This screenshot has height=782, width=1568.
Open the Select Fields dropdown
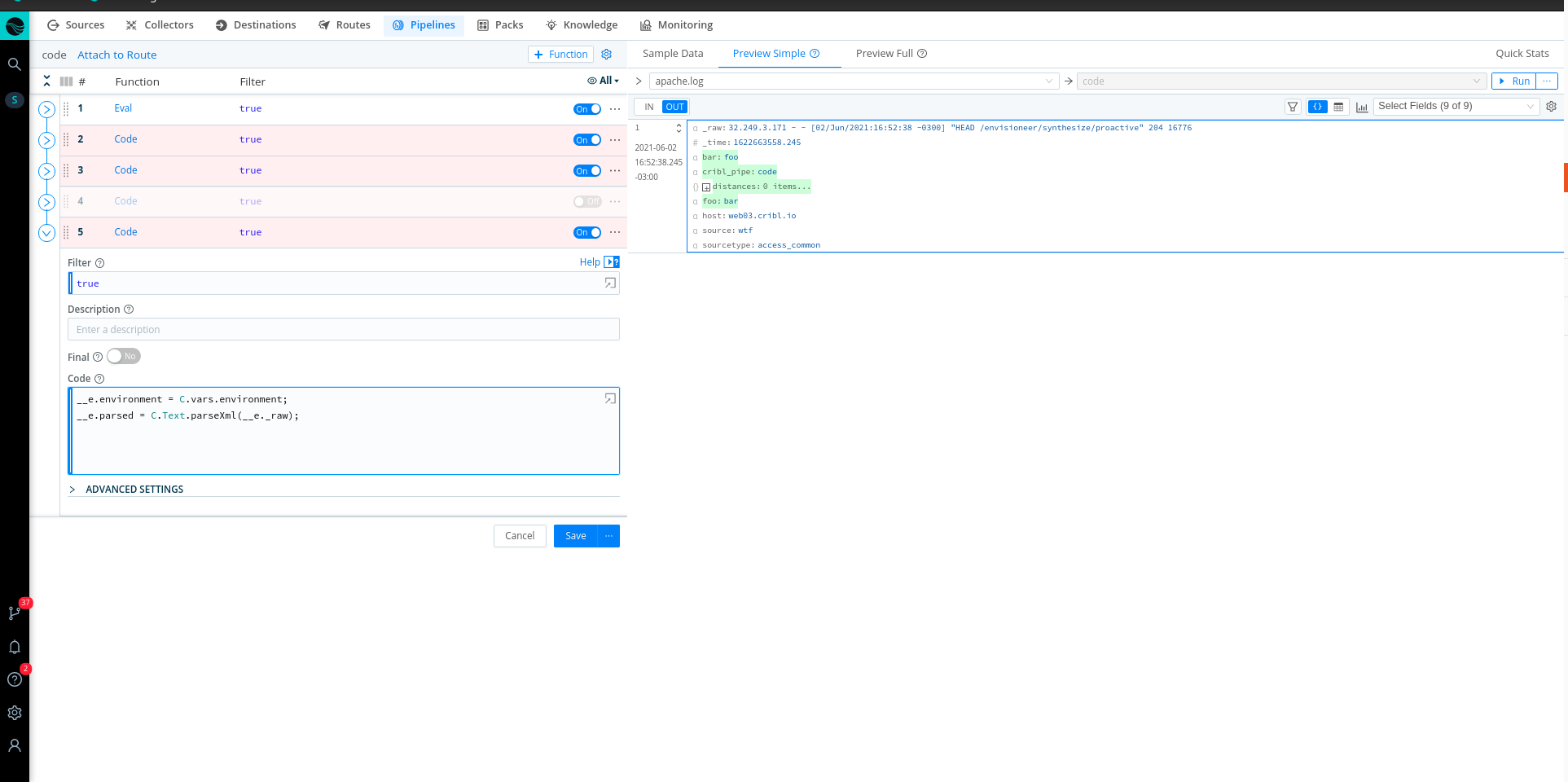[1455, 106]
